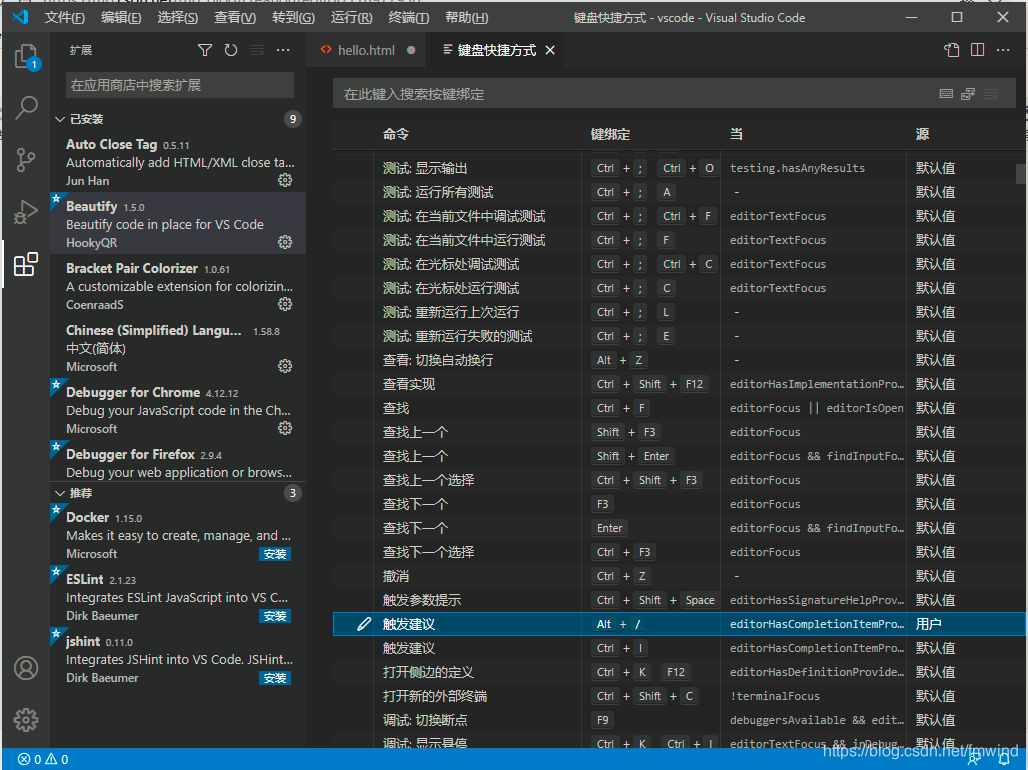
Task: Install the ESLint extension
Action: [x=275, y=617]
